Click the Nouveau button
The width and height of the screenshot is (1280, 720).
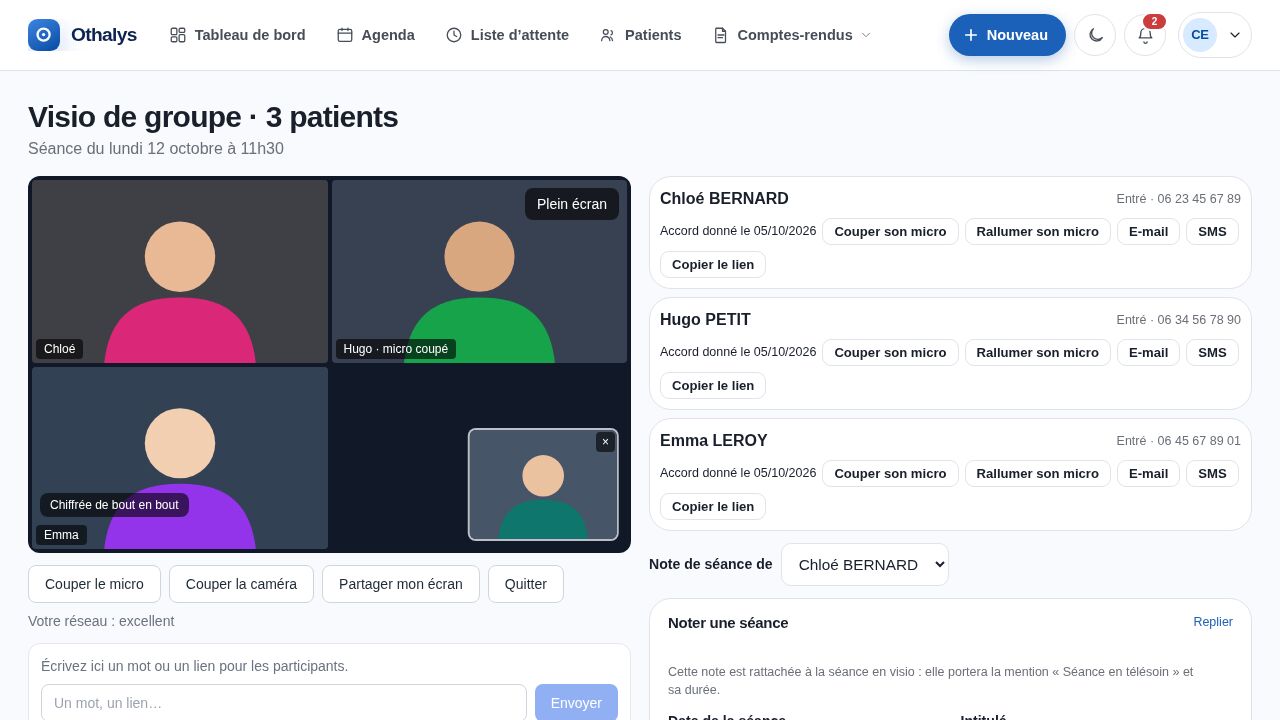coord(1007,35)
